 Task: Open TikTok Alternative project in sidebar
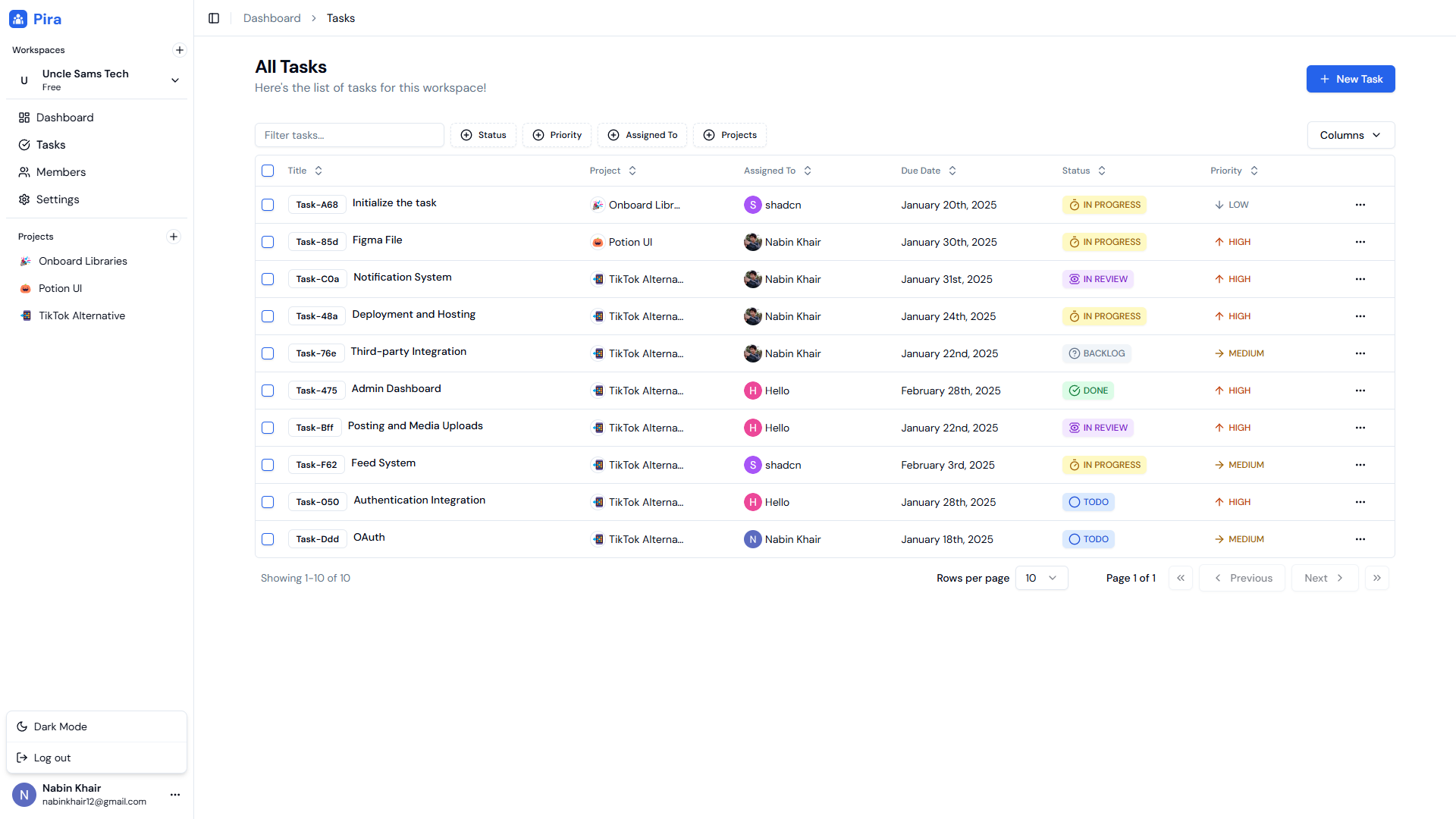97,315
